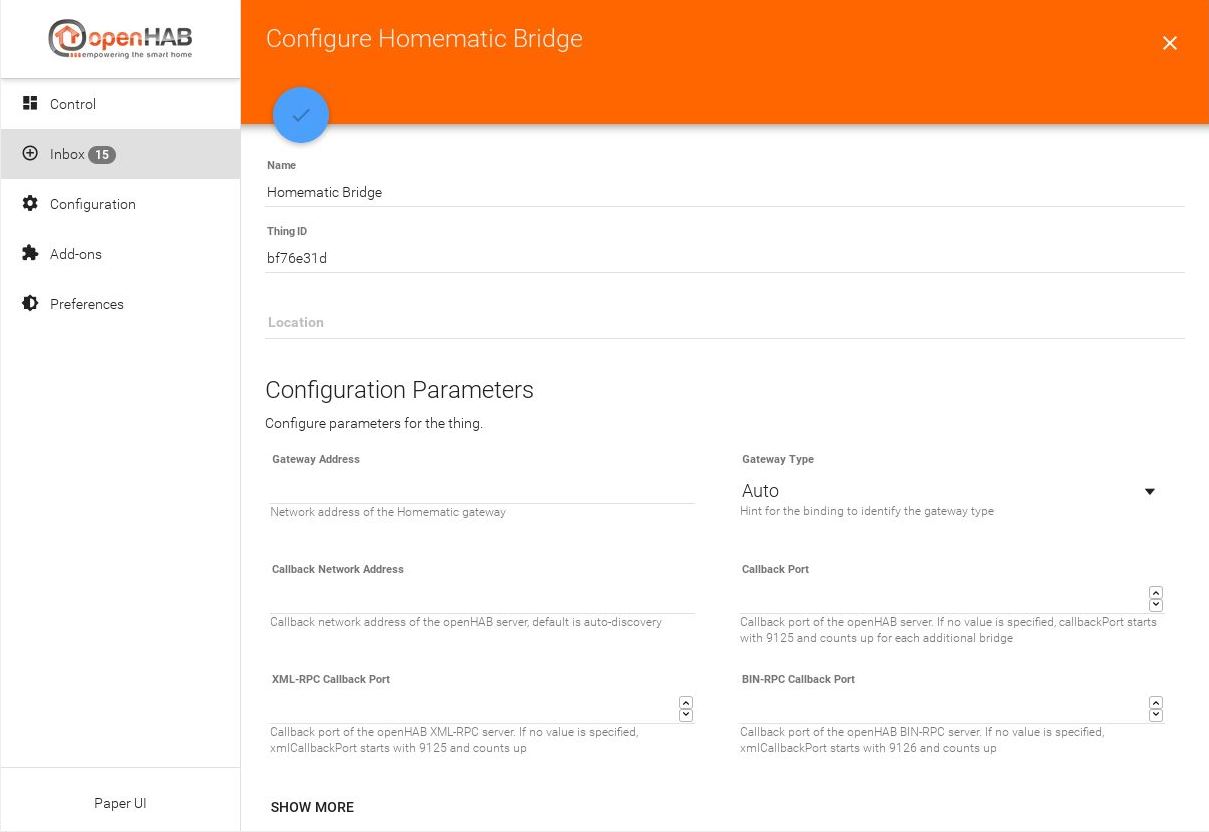Decrease the BIN-RPC Callback Port value
Viewport: 1209px width, 832px height.
[1156, 715]
